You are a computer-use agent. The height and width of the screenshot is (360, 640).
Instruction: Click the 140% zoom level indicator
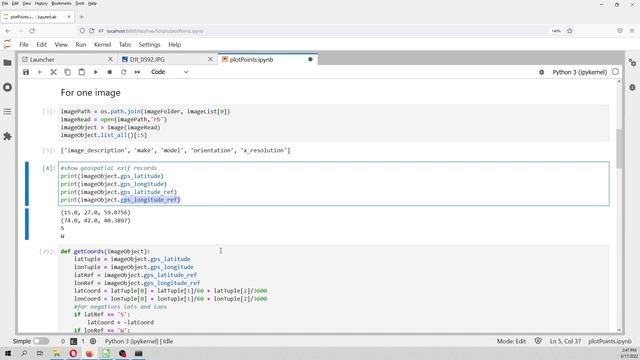pyautogui.click(x=556, y=31)
